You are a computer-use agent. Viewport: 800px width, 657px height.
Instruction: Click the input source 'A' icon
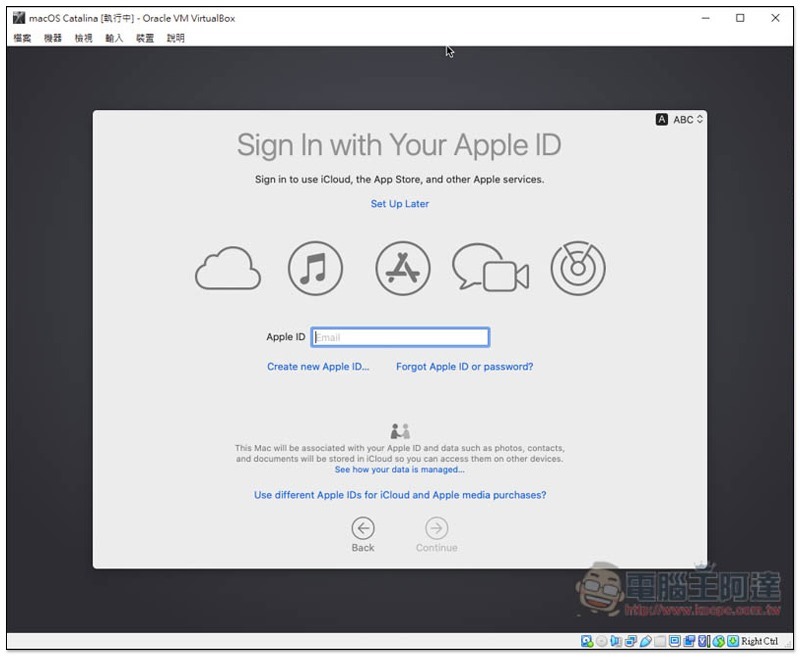tap(662, 119)
